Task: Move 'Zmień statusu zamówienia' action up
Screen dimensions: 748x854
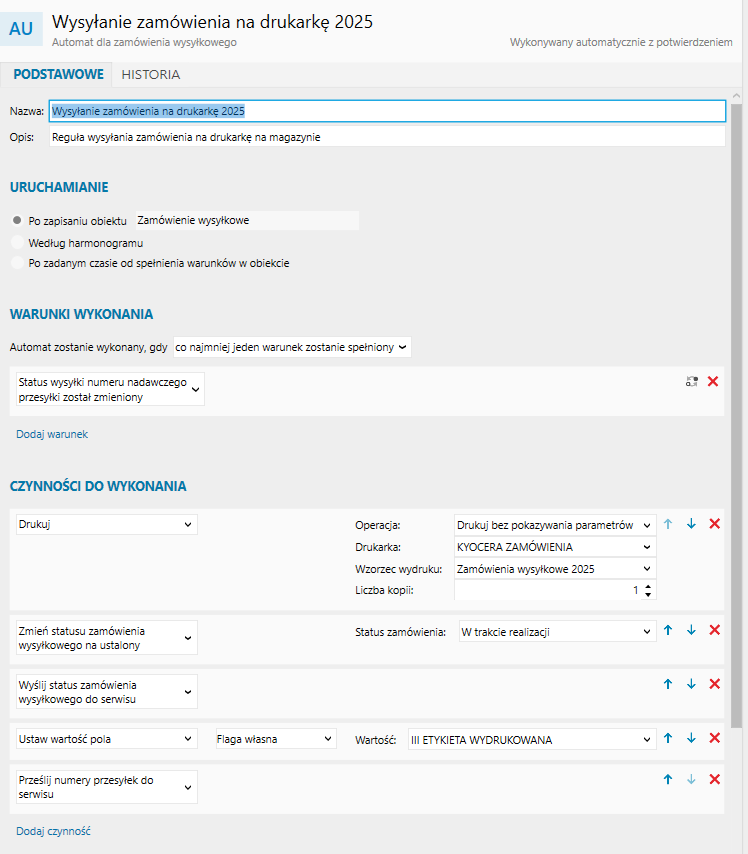Action: coord(668,630)
